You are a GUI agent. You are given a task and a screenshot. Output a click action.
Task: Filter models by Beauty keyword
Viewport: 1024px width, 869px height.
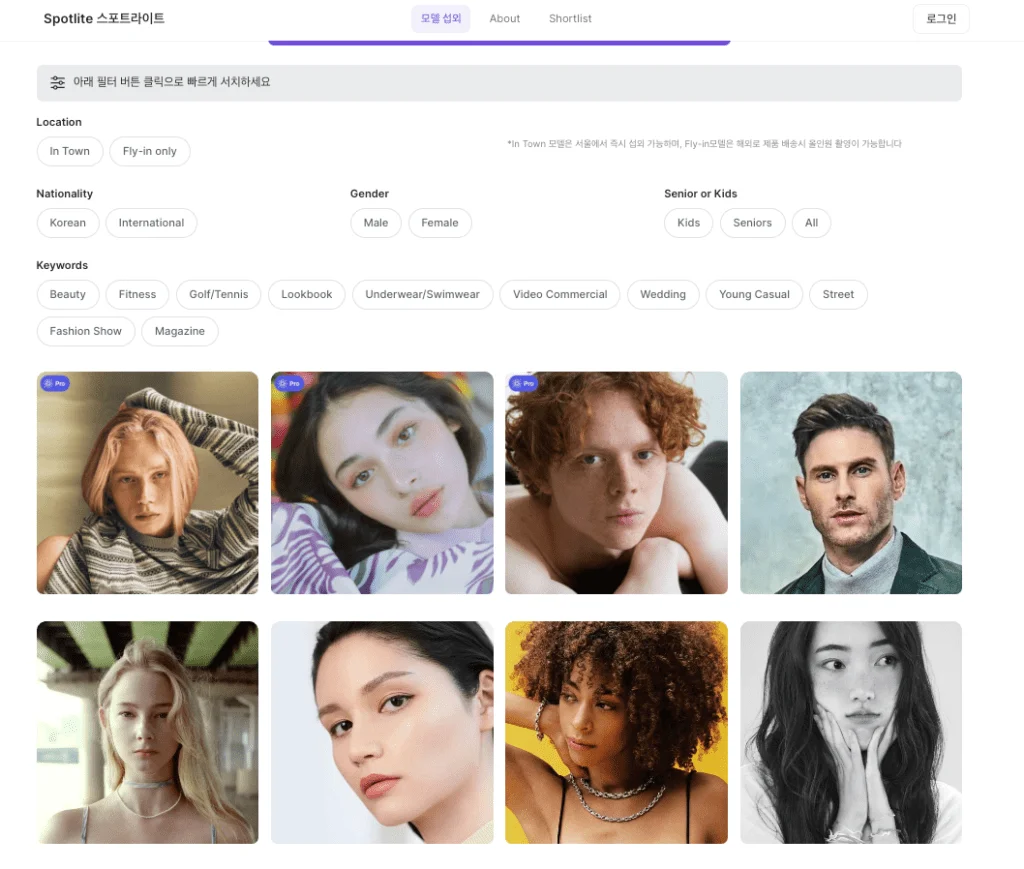click(x=68, y=294)
